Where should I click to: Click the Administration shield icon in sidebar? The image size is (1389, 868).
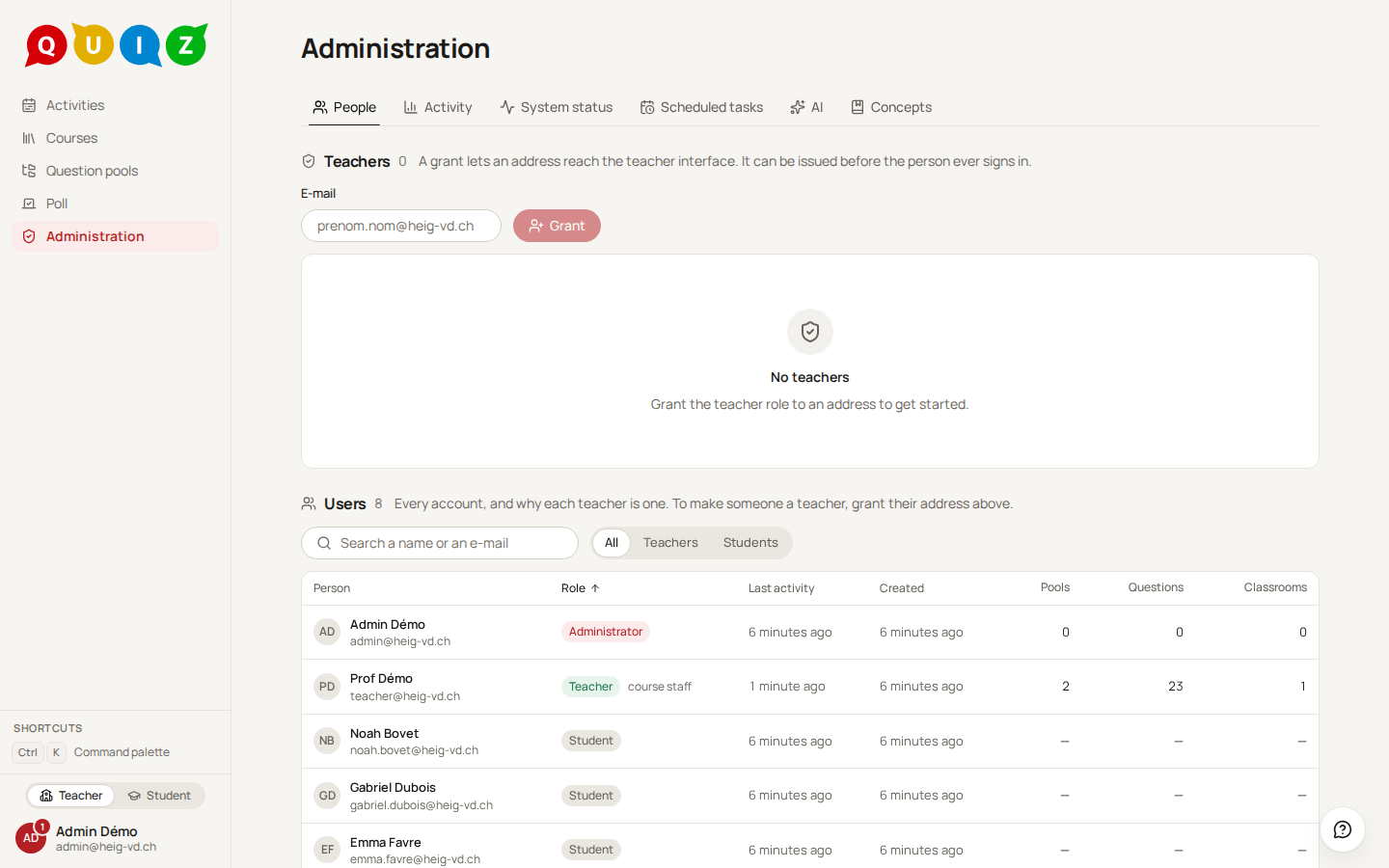29,236
